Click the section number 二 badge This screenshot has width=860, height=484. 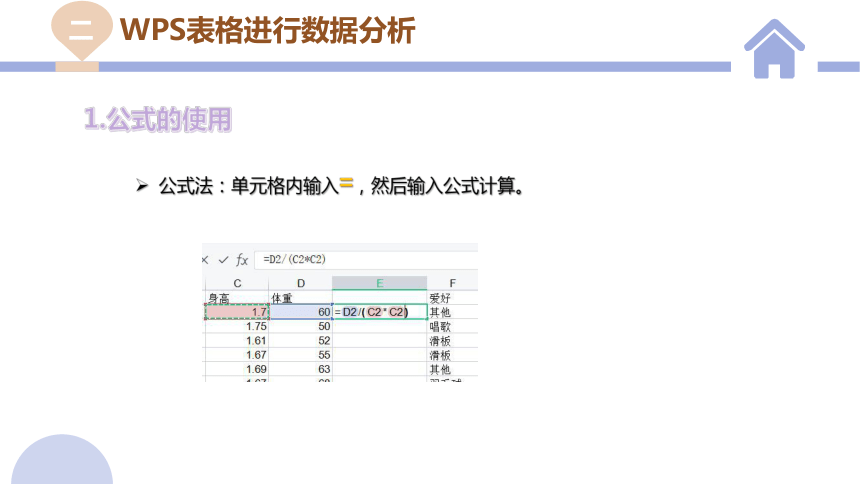click(x=81, y=30)
